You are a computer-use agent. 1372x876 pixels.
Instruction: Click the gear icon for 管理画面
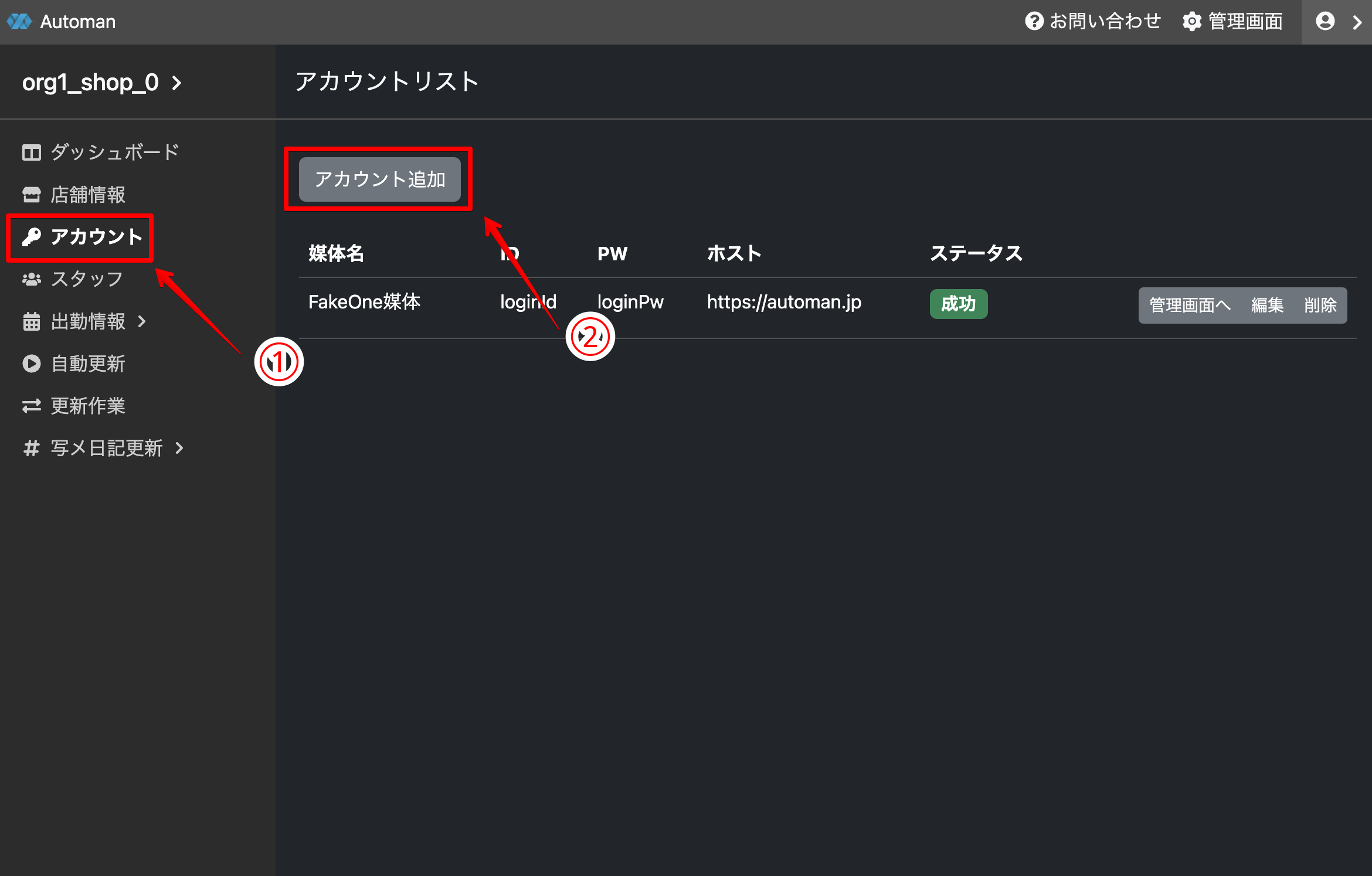pyautogui.click(x=1191, y=22)
